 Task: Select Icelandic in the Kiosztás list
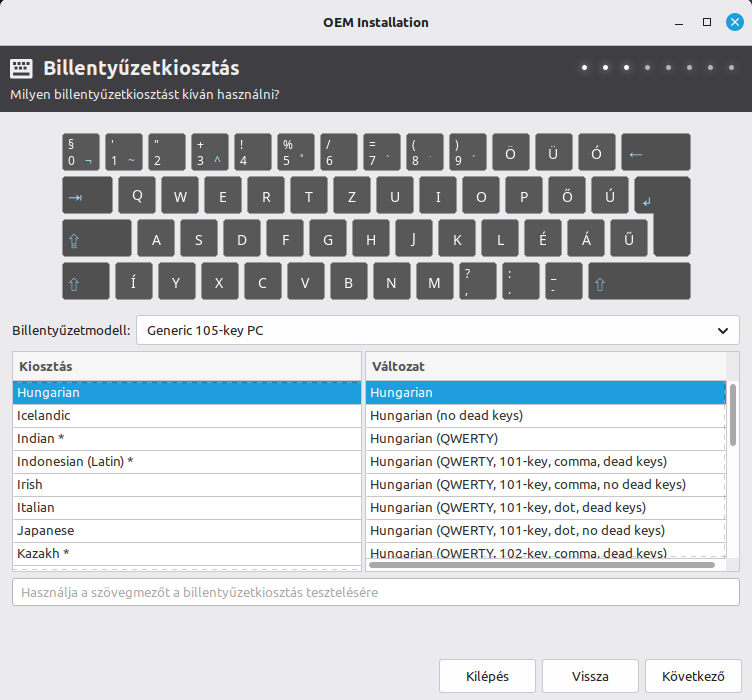click(186, 416)
